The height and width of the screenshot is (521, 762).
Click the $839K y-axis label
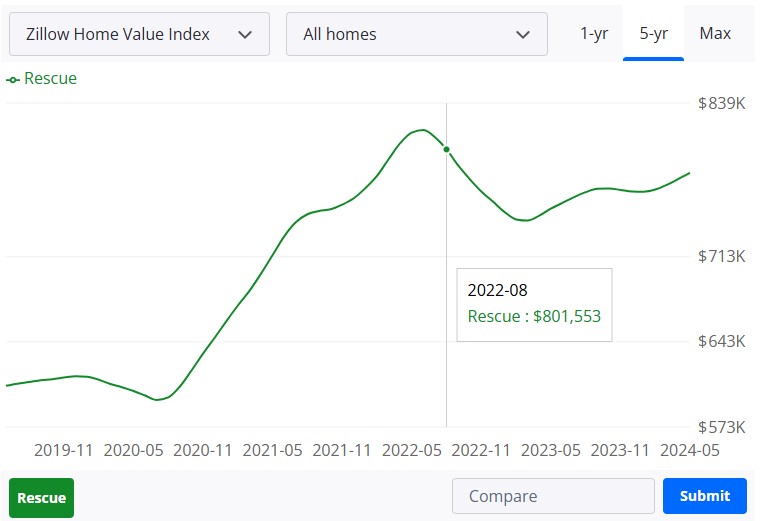(721, 104)
